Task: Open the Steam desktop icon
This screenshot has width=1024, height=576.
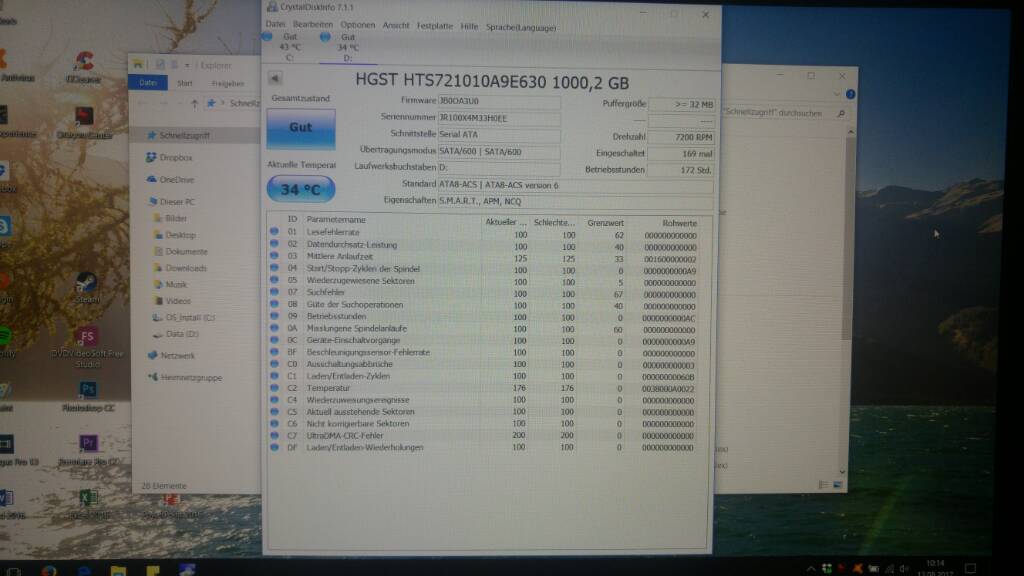Action: [87, 288]
